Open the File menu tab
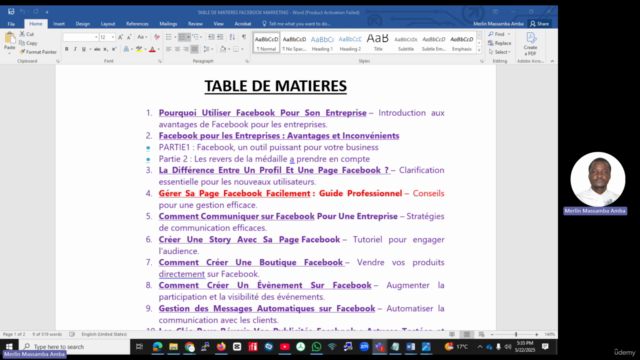The width and height of the screenshot is (640, 360). (11, 24)
